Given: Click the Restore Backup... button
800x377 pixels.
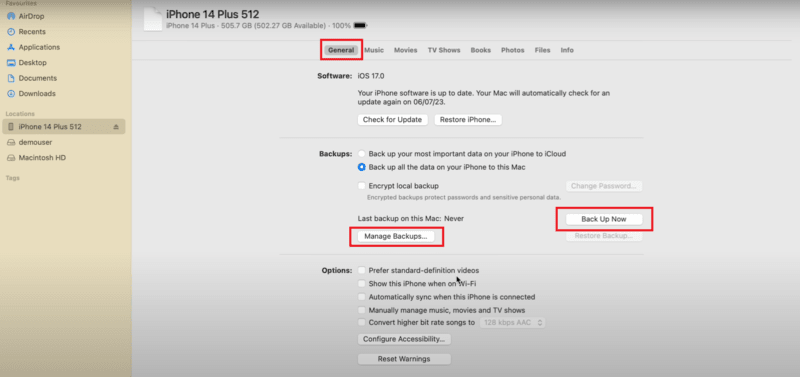Looking at the screenshot, I should click(x=604, y=236).
